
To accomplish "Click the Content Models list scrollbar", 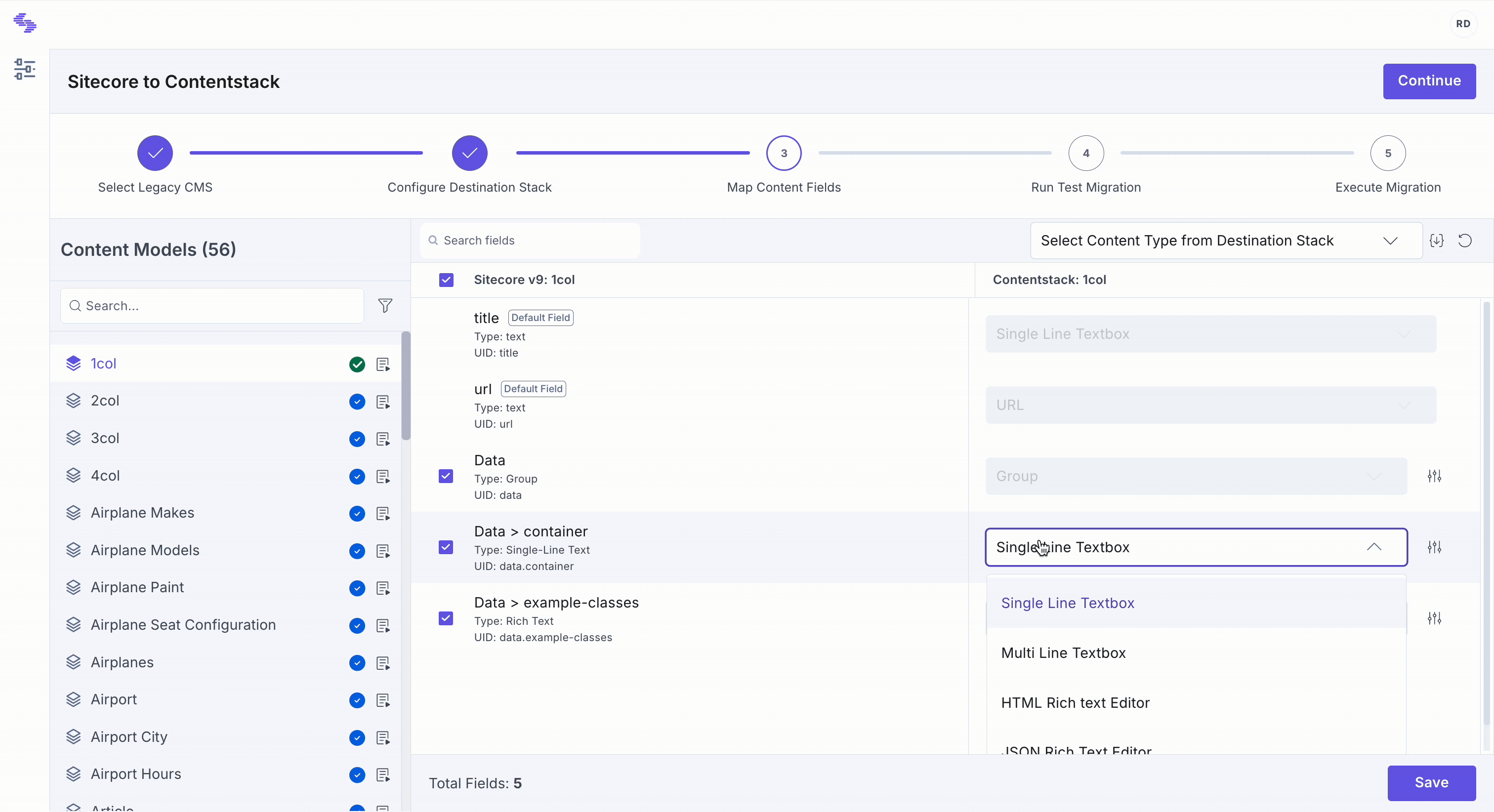I will tap(406, 386).
